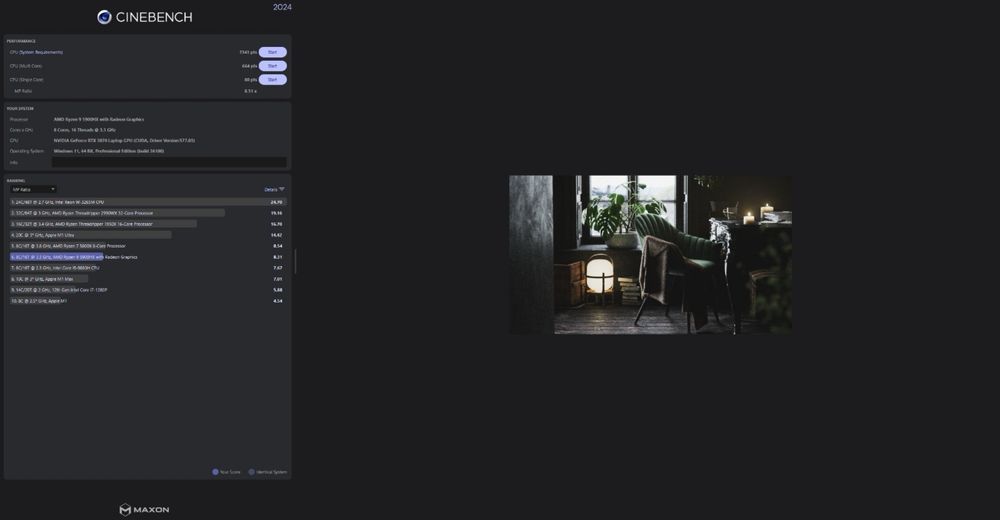Select the Apple M1 Max ranking row

pyautogui.click(x=147, y=279)
